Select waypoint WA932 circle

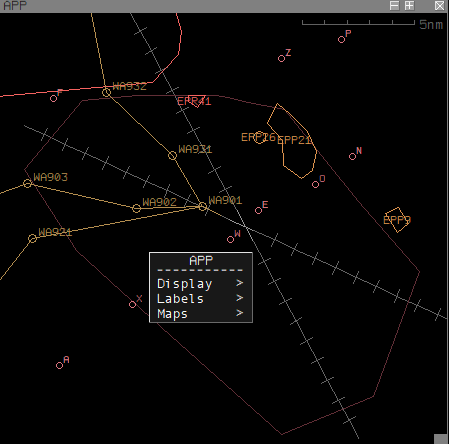(106, 93)
